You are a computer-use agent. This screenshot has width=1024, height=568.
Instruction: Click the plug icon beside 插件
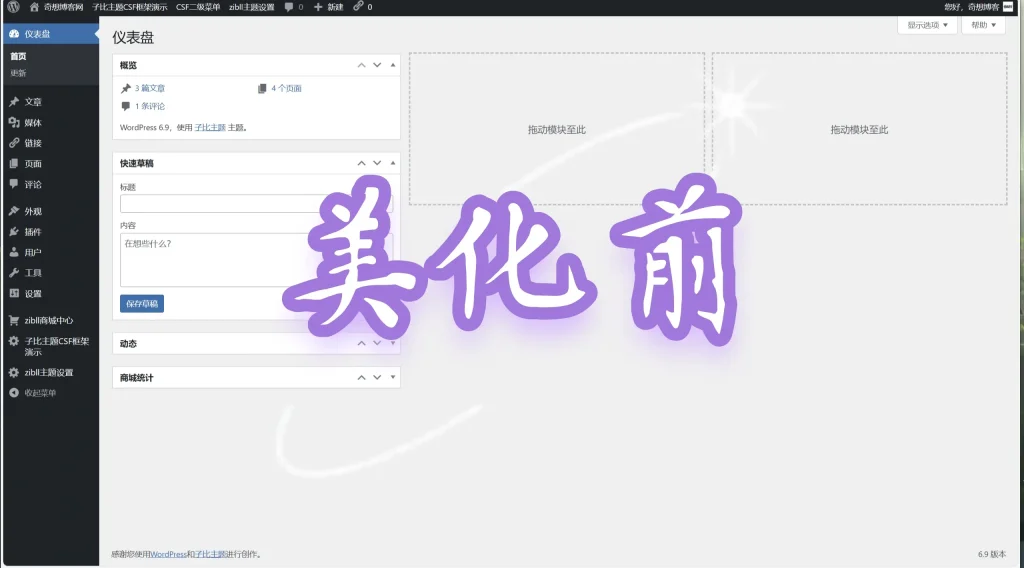pos(14,232)
